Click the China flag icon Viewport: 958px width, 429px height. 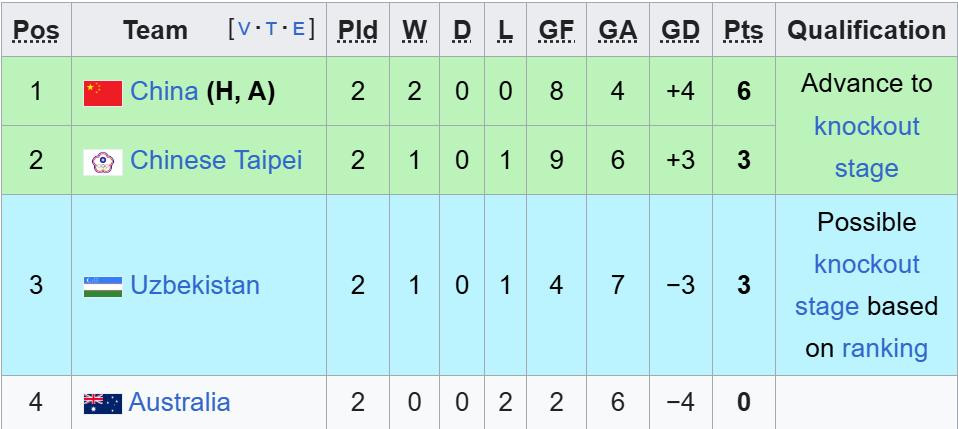103,93
